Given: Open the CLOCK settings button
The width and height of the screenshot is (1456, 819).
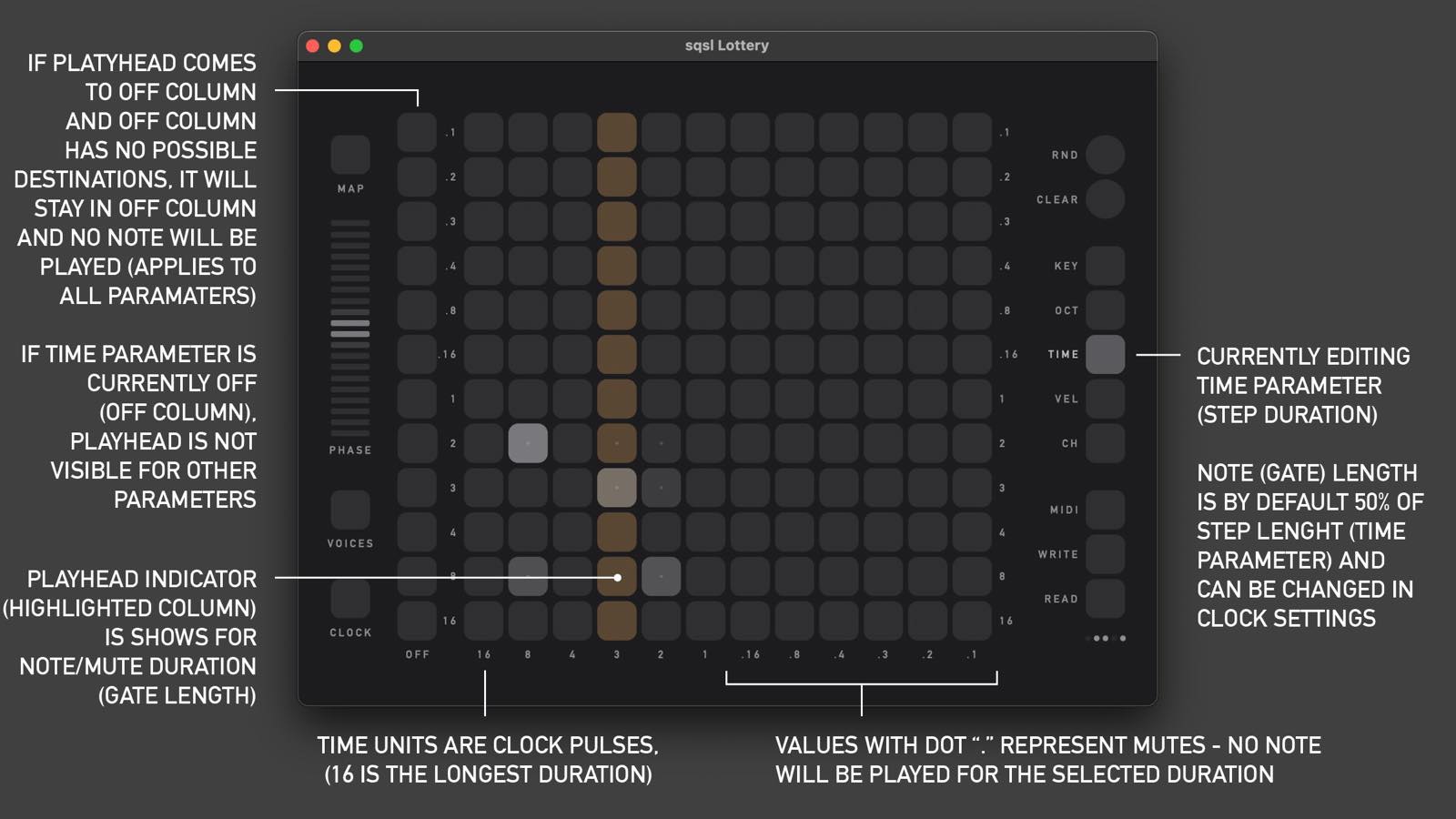Looking at the screenshot, I should [350, 599].
